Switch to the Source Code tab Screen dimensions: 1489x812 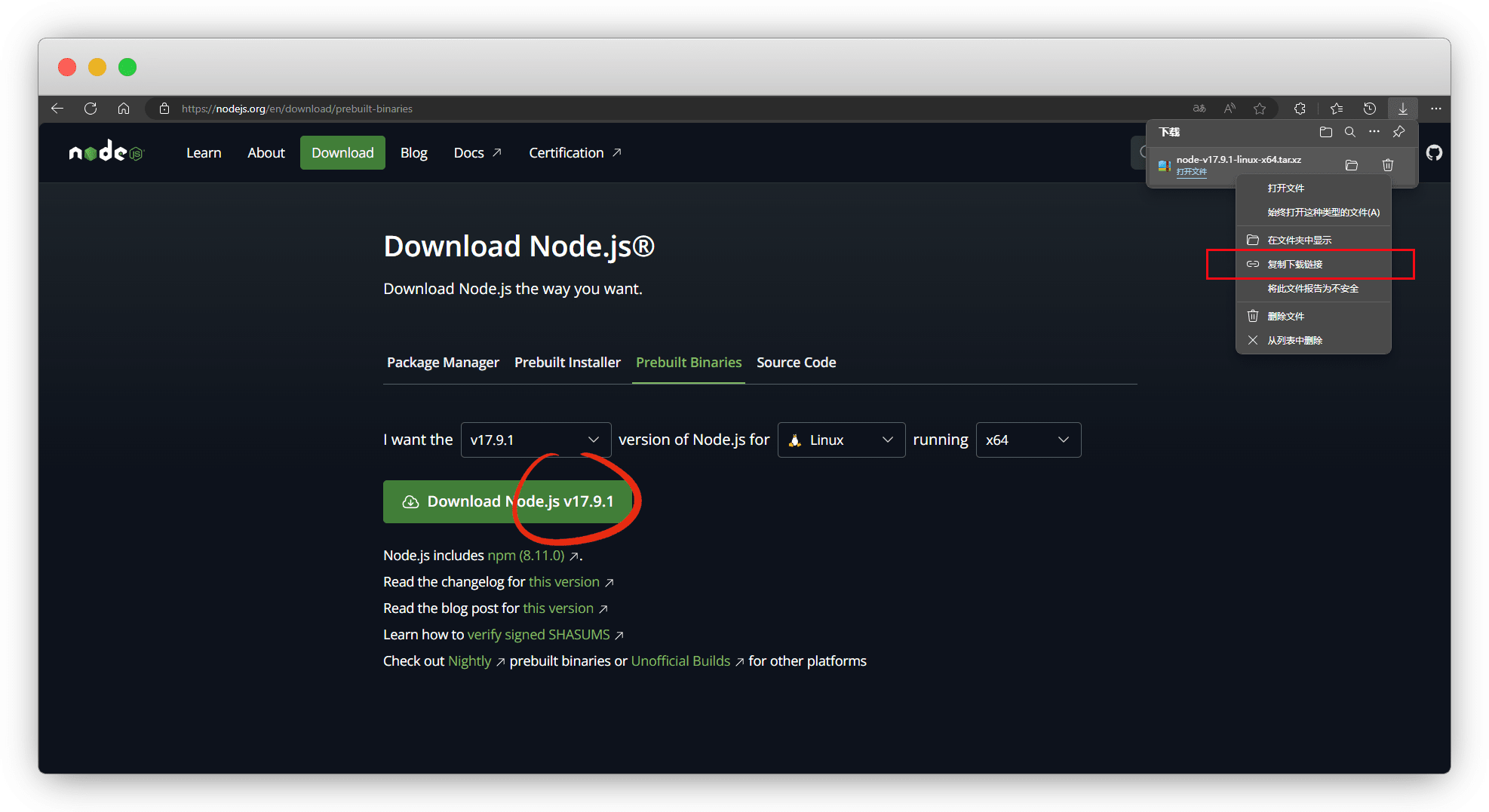796,363
